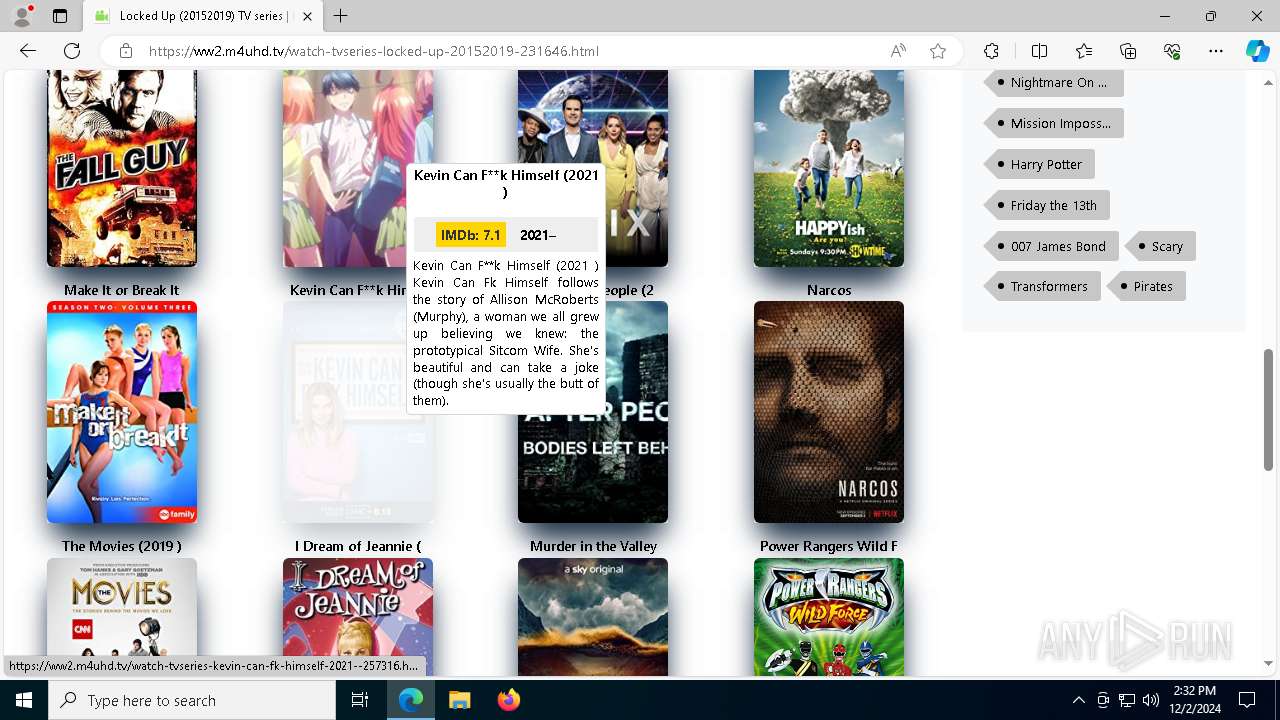1280x720 pixels.
Task: Click the scrollbar down arrow
Action: point(1269,663)
